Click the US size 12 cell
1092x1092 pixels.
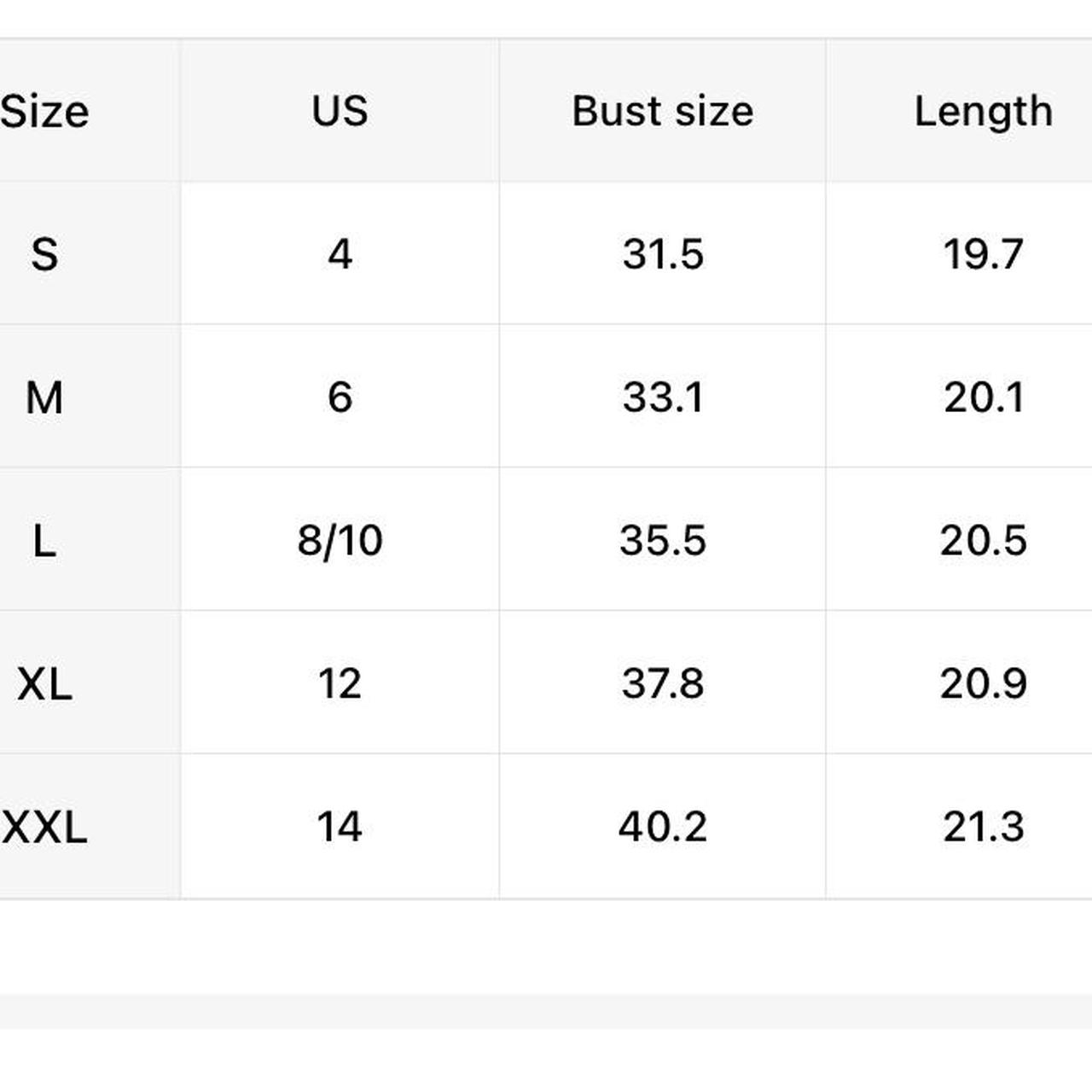[x=340, y=683]
